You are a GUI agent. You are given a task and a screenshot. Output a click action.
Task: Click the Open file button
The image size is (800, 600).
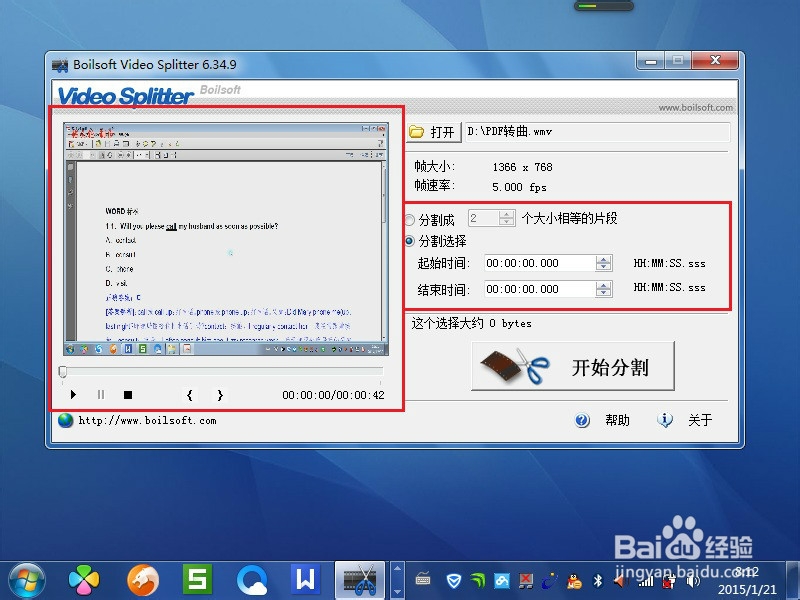433,132
